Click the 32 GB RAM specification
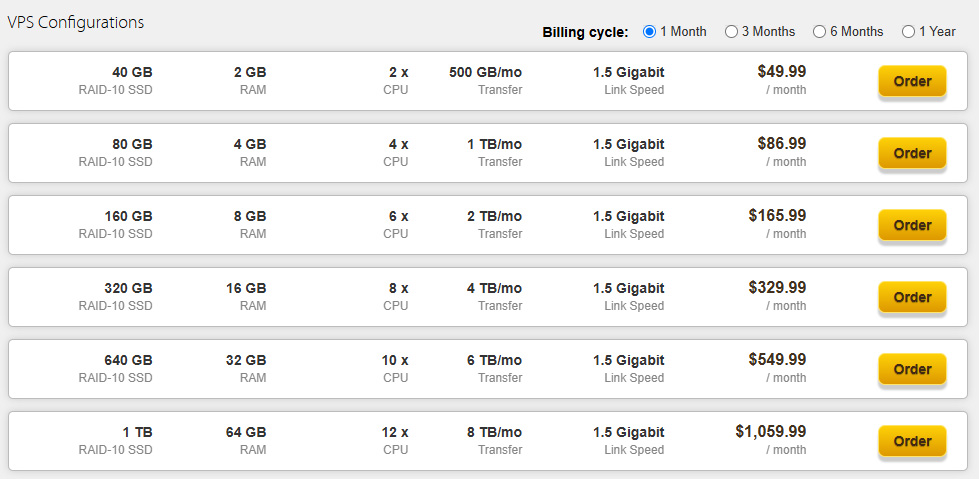 [246, 368]
